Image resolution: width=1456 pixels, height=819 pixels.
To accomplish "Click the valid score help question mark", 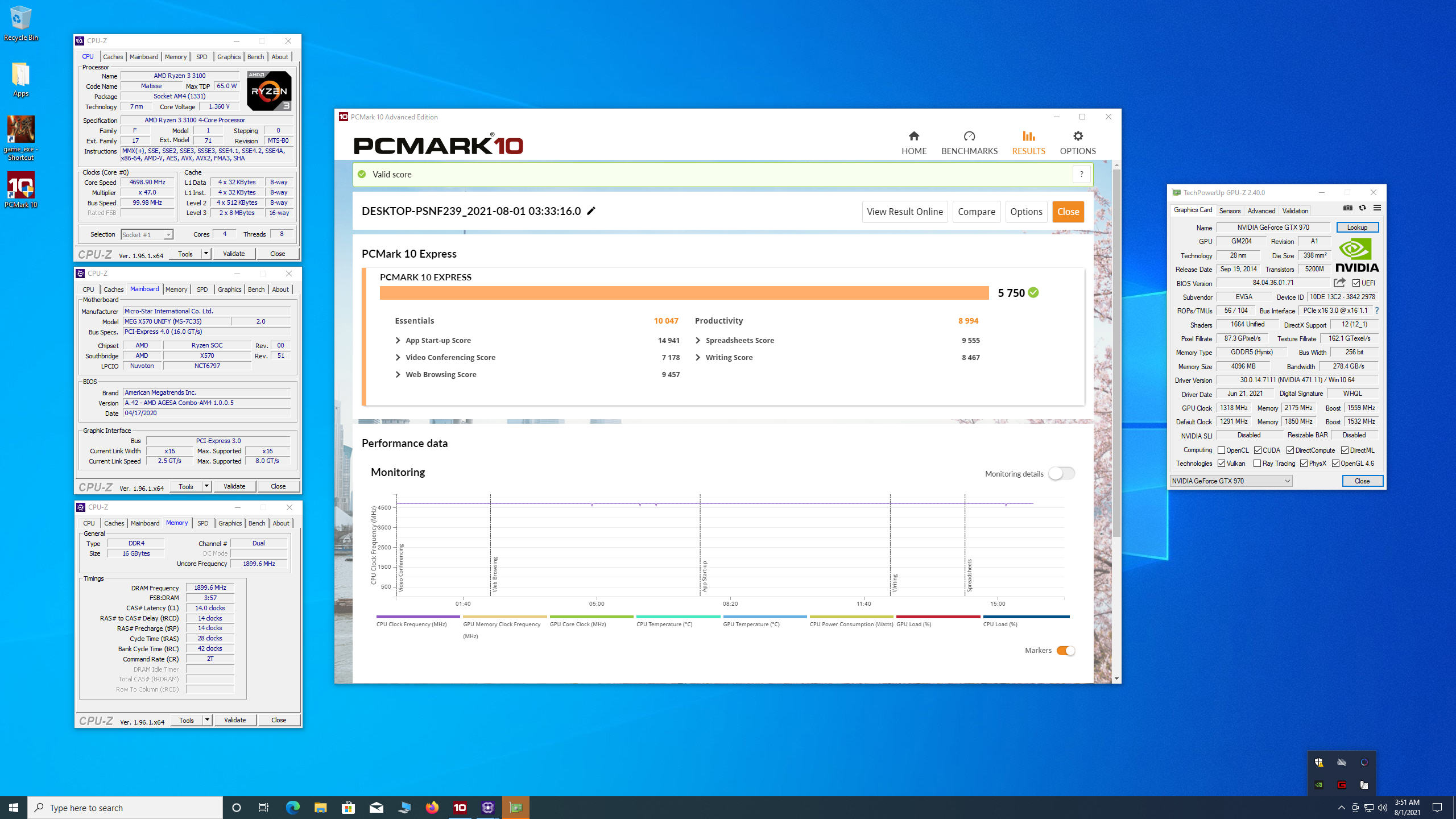I will pos(1081,175).
